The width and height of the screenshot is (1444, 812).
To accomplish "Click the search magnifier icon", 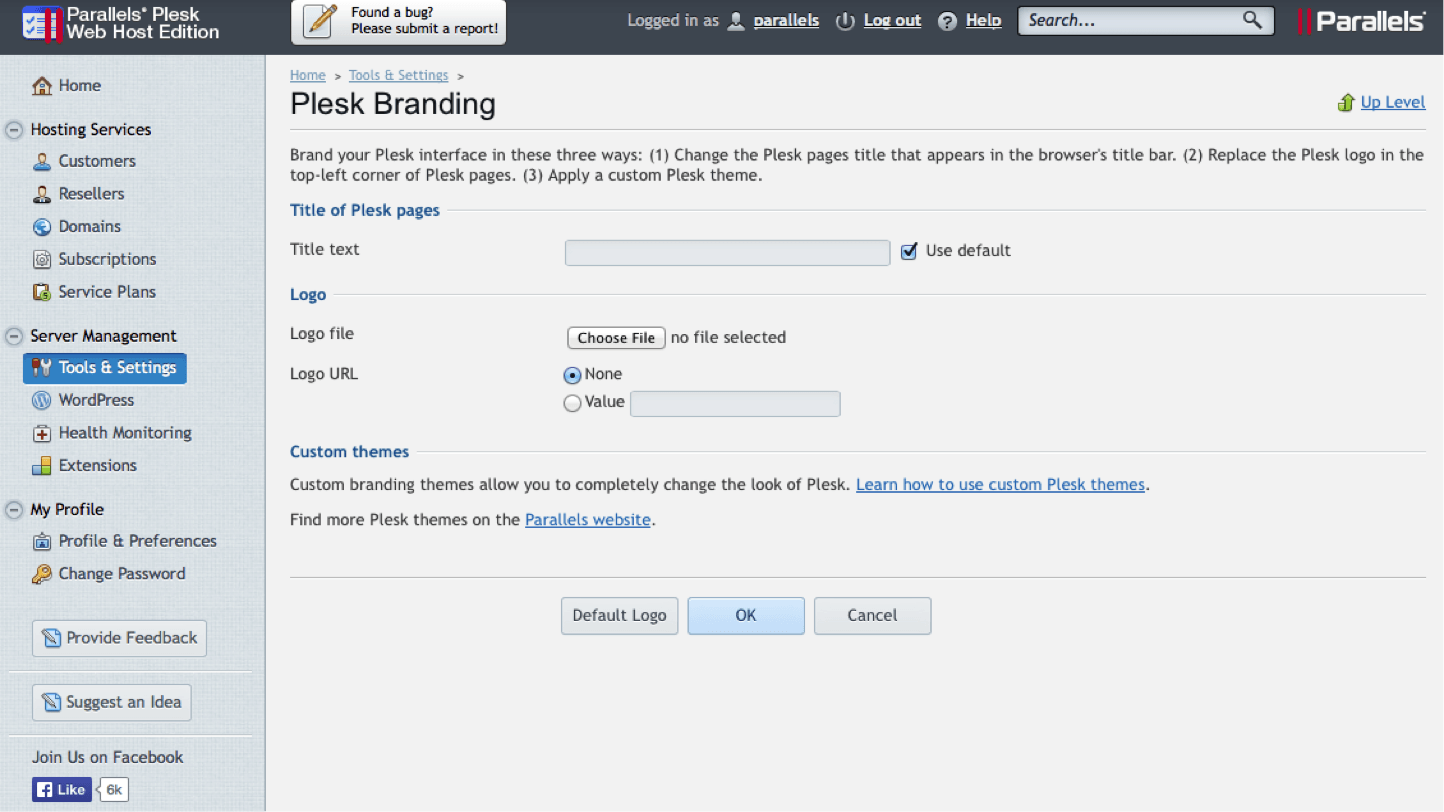I will (x=1252, y=19).
